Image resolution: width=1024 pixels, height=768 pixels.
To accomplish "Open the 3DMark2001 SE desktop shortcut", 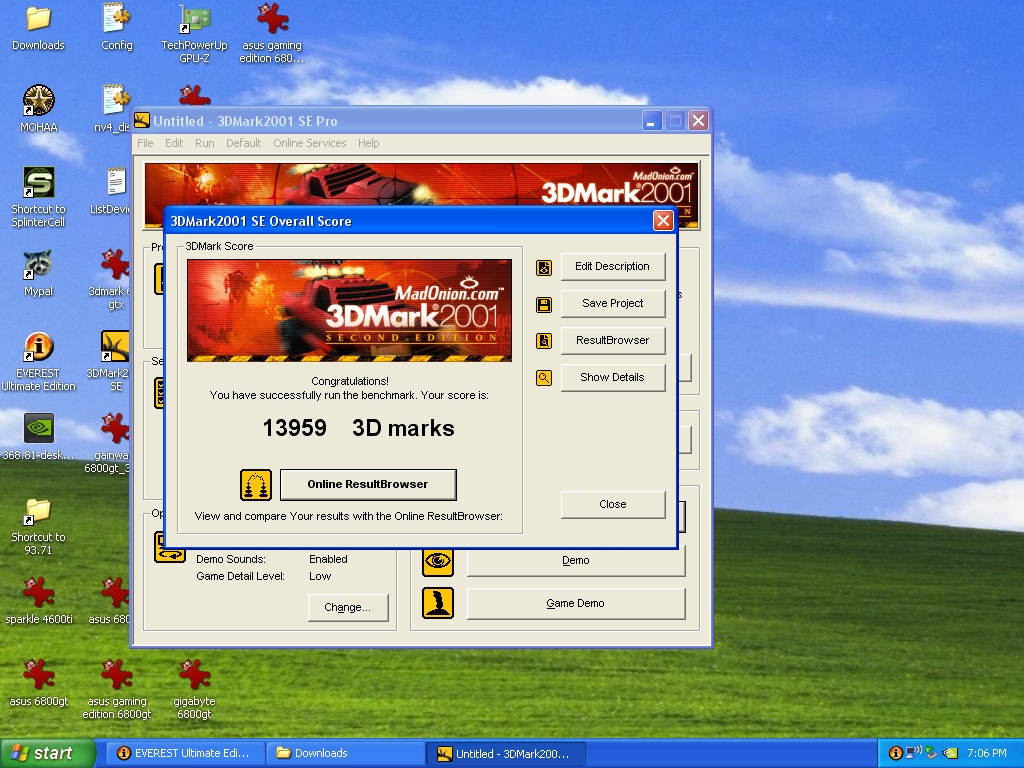I will (x=114, y=362).
